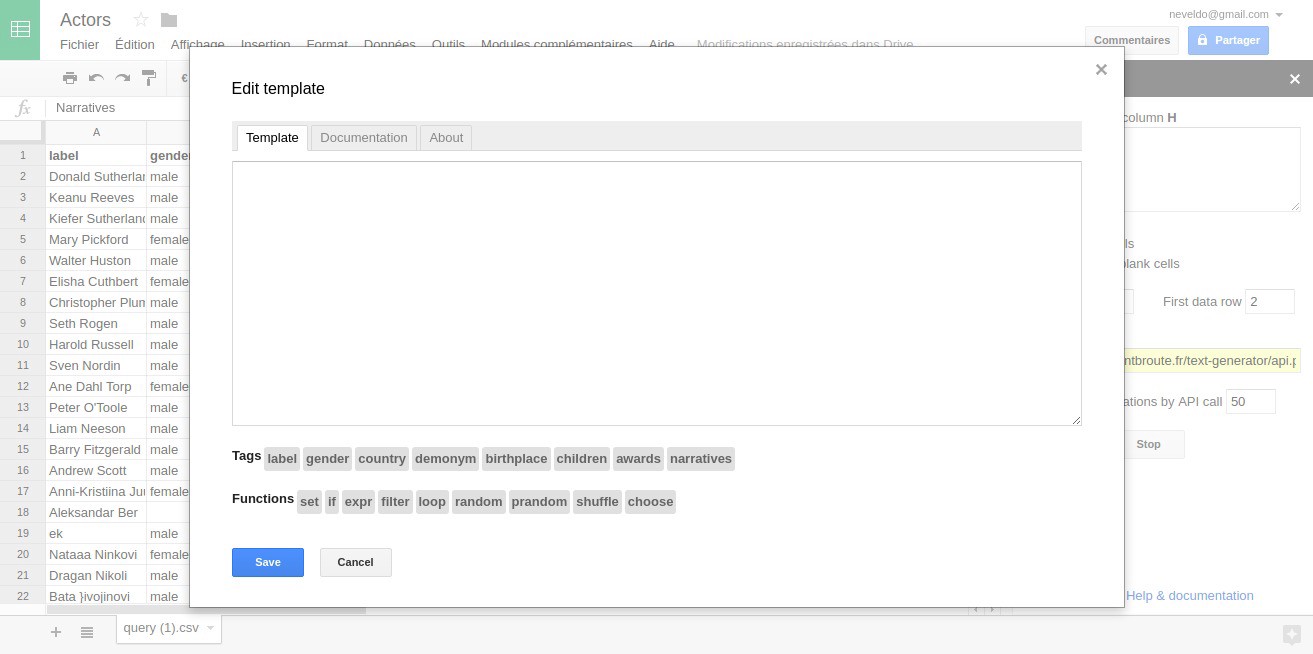Insert the if function
This screenshot has width=1313, height=654.
point(332,502)
